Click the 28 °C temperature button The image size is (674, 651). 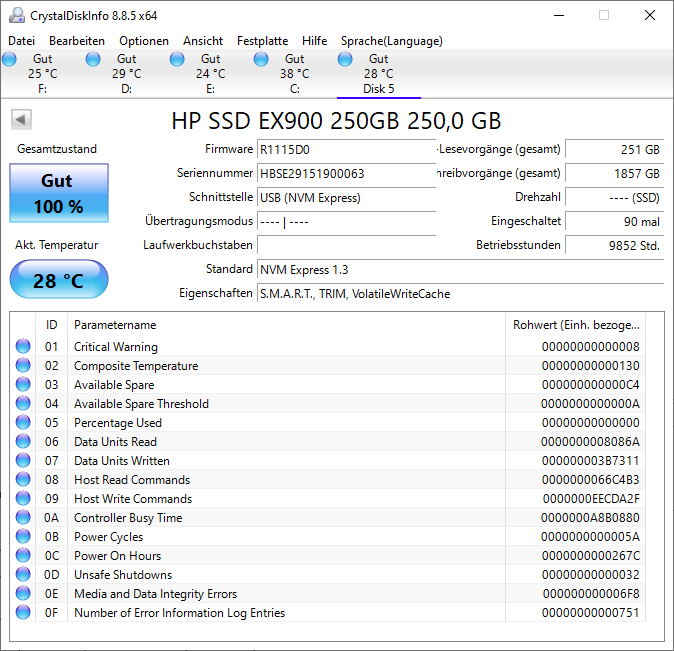[59, 279]
